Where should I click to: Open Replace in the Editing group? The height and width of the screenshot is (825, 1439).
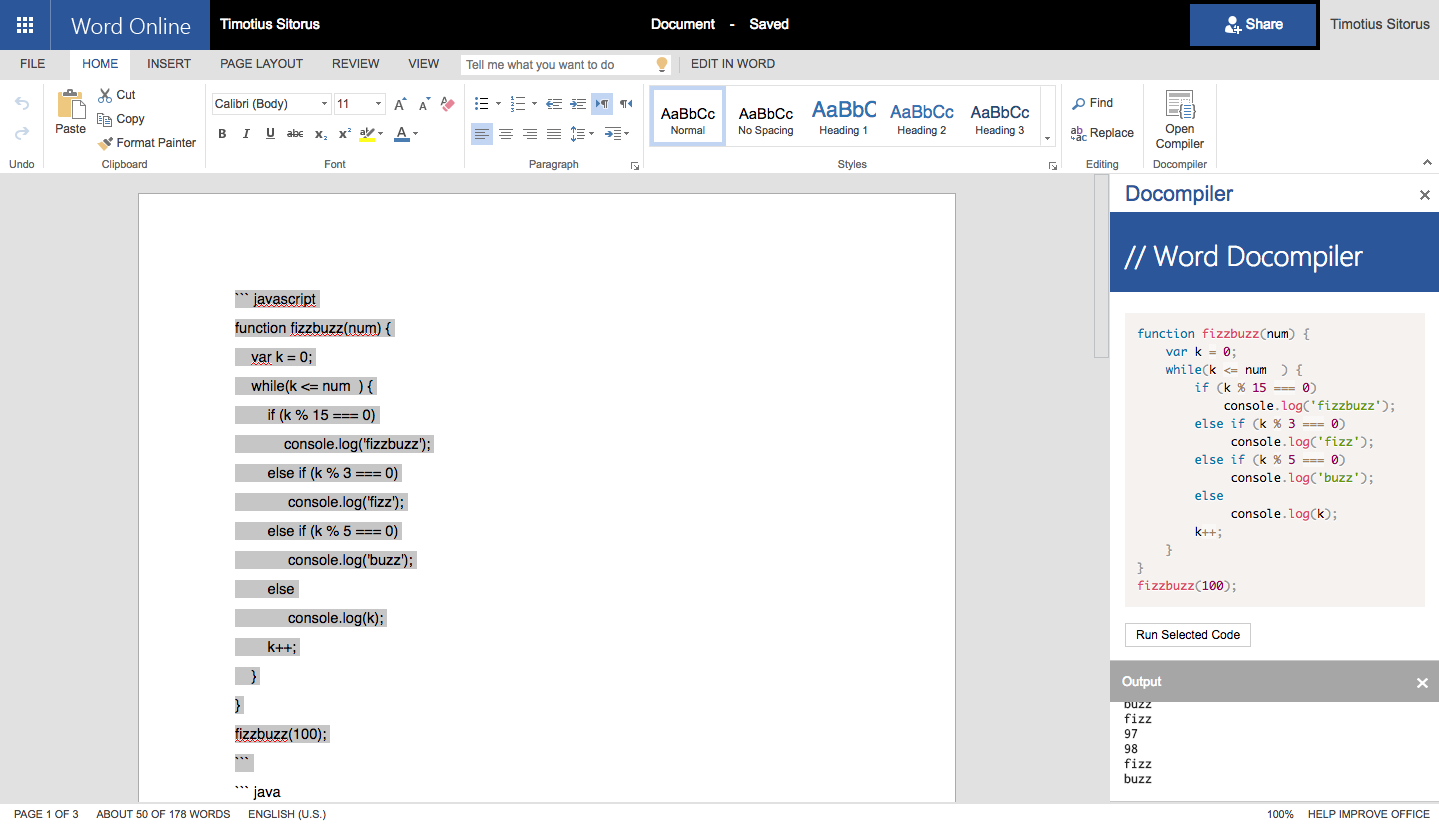1102,133
